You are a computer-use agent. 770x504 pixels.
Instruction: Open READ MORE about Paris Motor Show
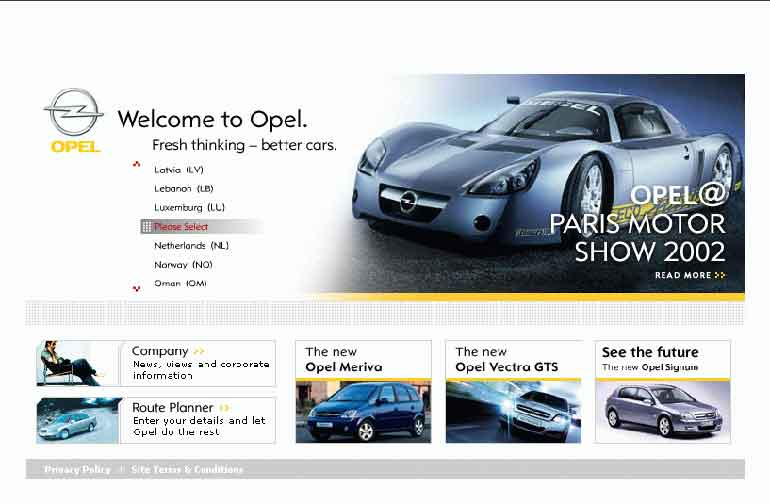[689, 275]
